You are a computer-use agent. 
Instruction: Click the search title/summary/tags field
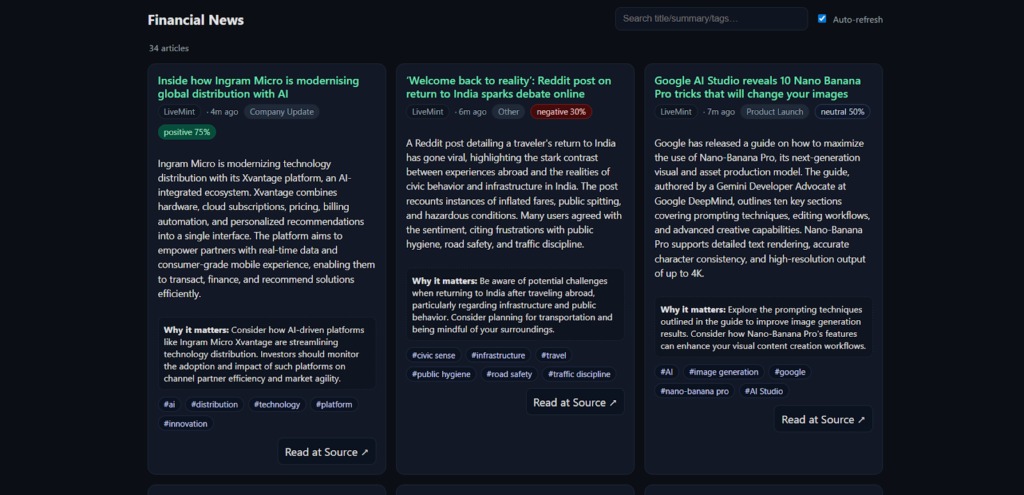click(710, 19)
